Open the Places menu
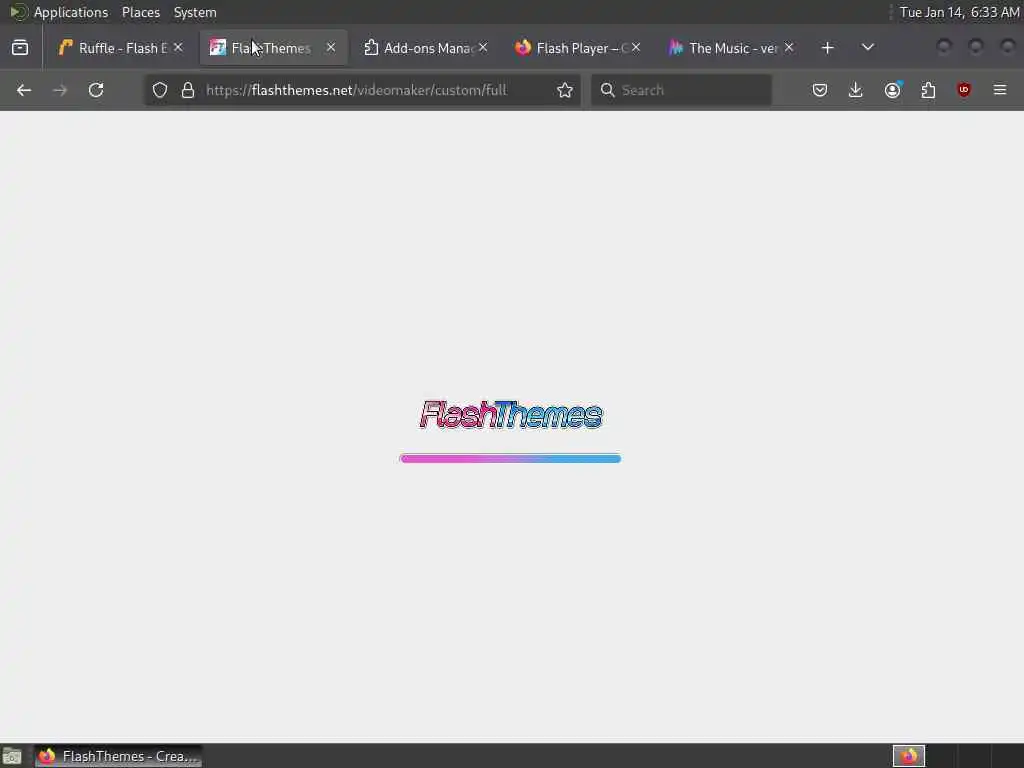This screenshot has width=1024, height=768. [140, 12]
